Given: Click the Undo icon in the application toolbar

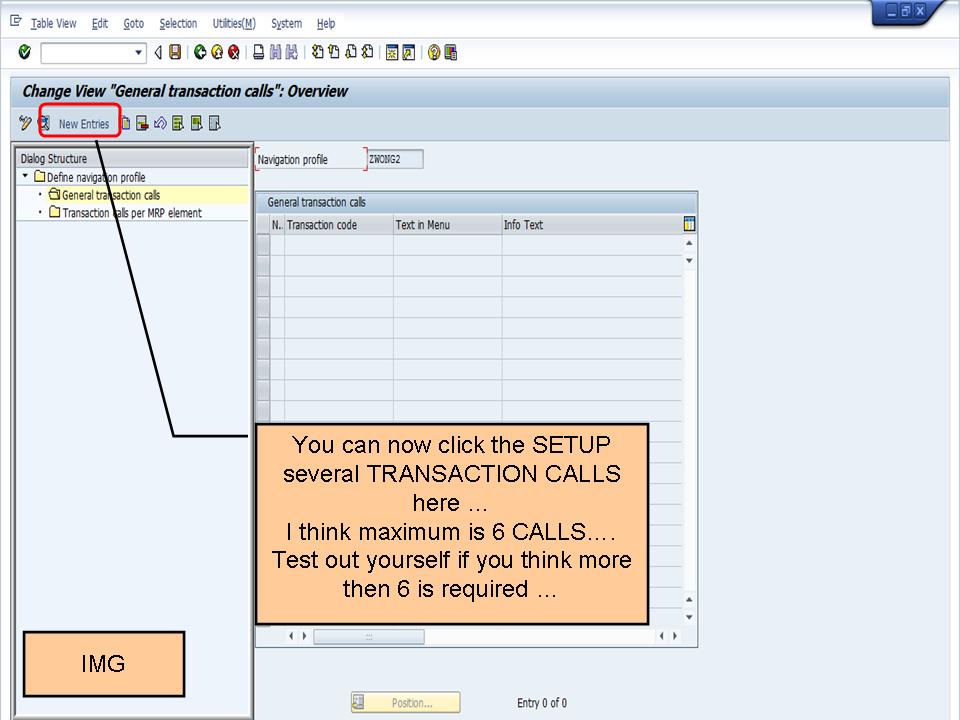Looking at the screenshot, I should point(160,122).
